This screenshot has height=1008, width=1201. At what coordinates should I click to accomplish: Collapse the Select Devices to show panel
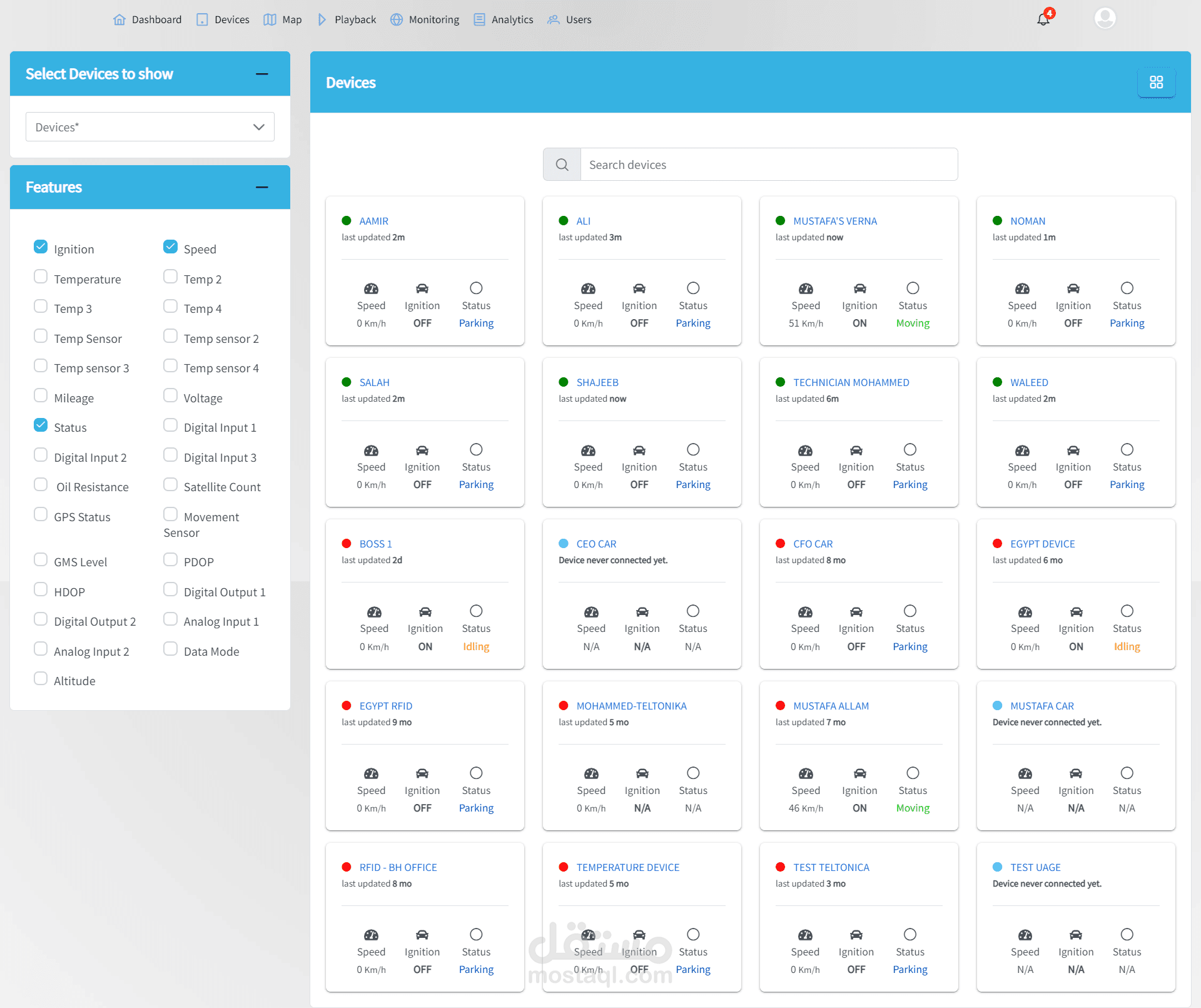tap(261, 74)
